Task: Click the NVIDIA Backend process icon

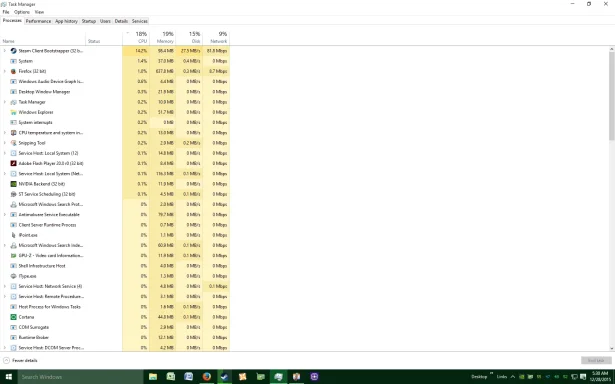Action: tap(13, 184)
